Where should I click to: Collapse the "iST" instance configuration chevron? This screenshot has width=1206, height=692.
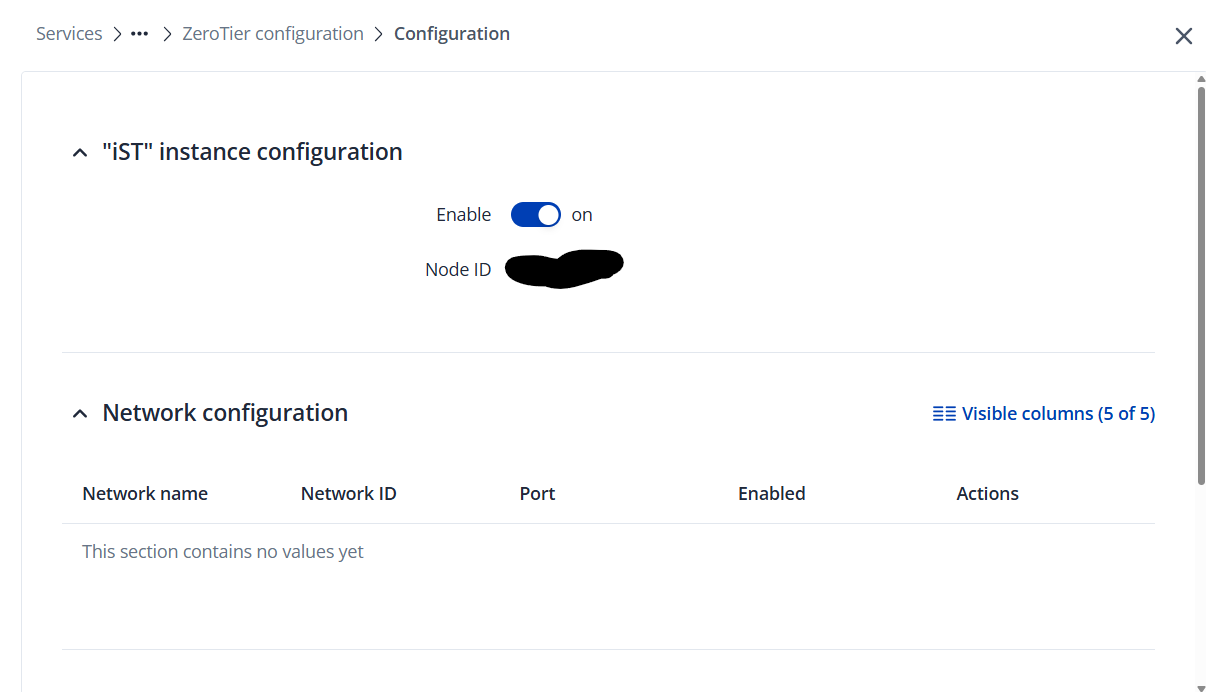[80, 153]
